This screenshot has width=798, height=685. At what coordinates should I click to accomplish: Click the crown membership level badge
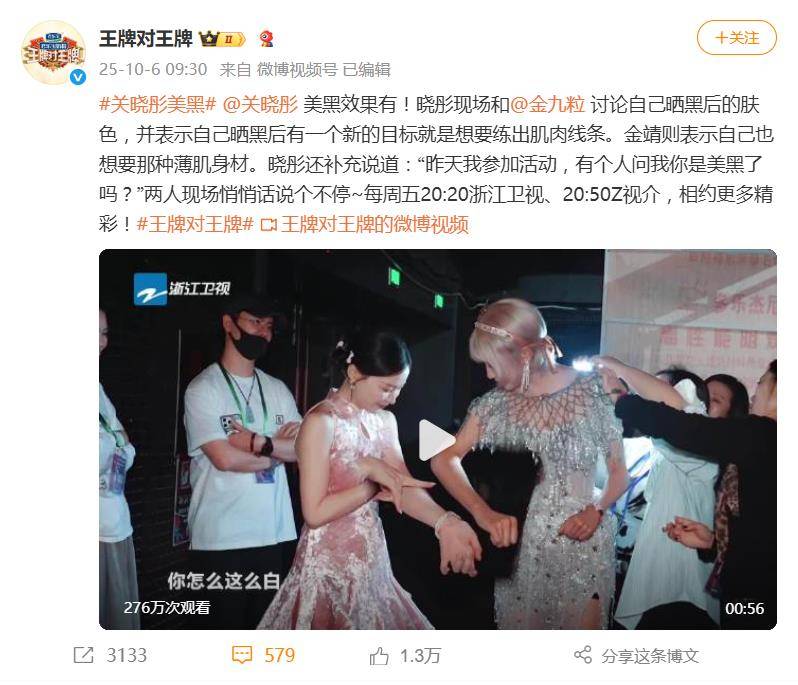coord(222,39)
